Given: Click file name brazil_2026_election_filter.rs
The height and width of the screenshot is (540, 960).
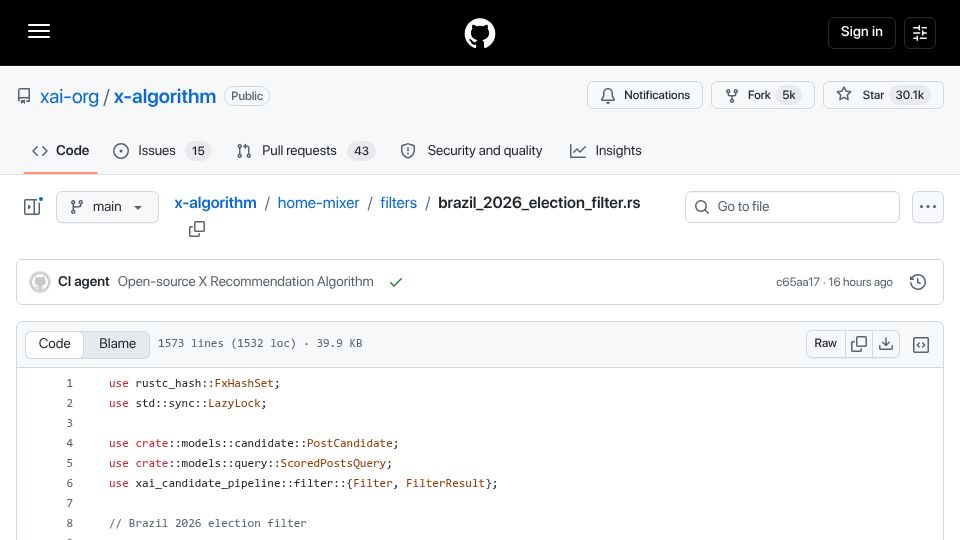Looking at the screenshot, I should point(539,203).
